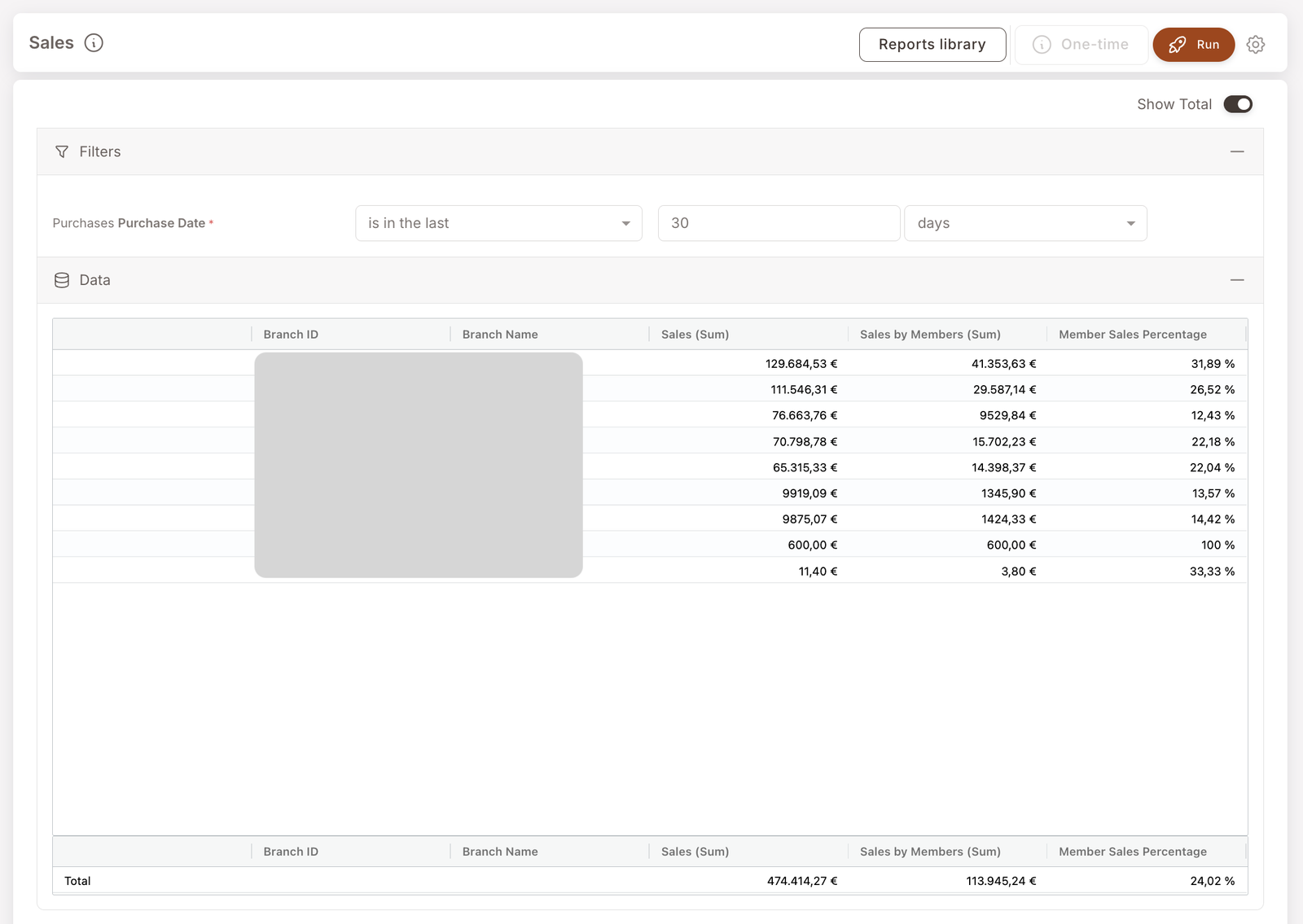
Task: Select the 9919,09 € sales cell
Action: click(748, 493)
